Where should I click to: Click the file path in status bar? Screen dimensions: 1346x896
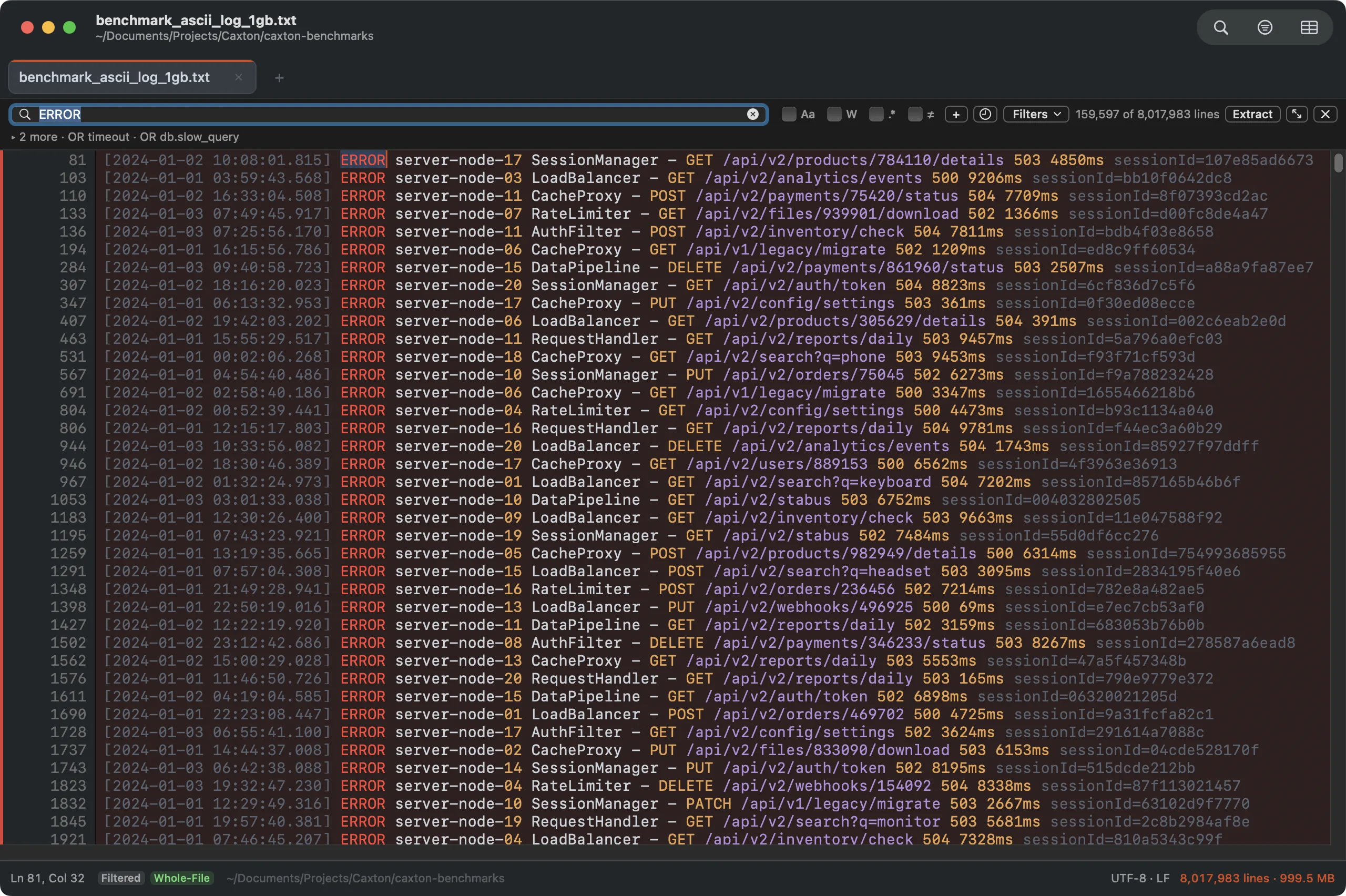[365, 878]
